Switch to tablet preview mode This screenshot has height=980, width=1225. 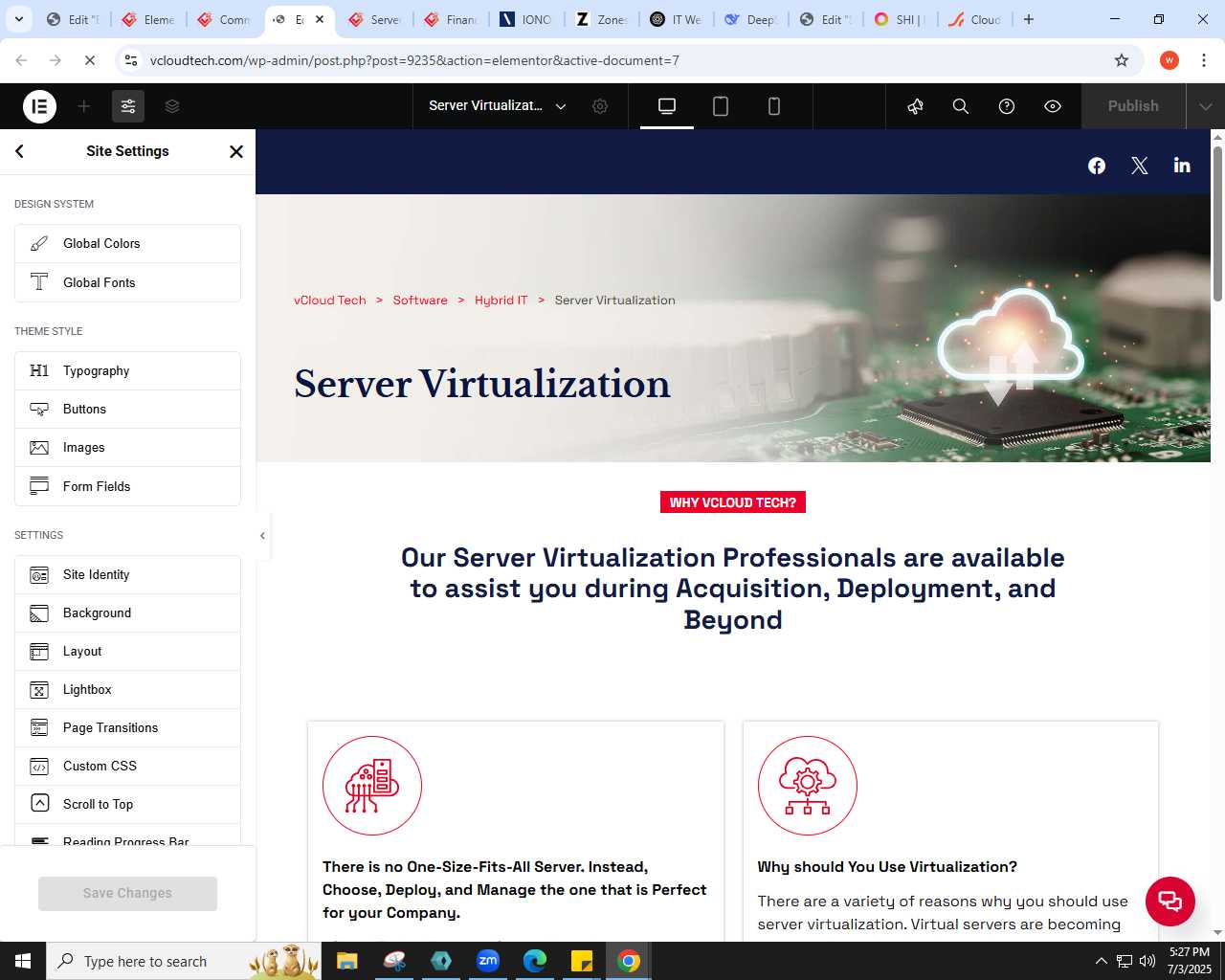(x=721, y=106)
